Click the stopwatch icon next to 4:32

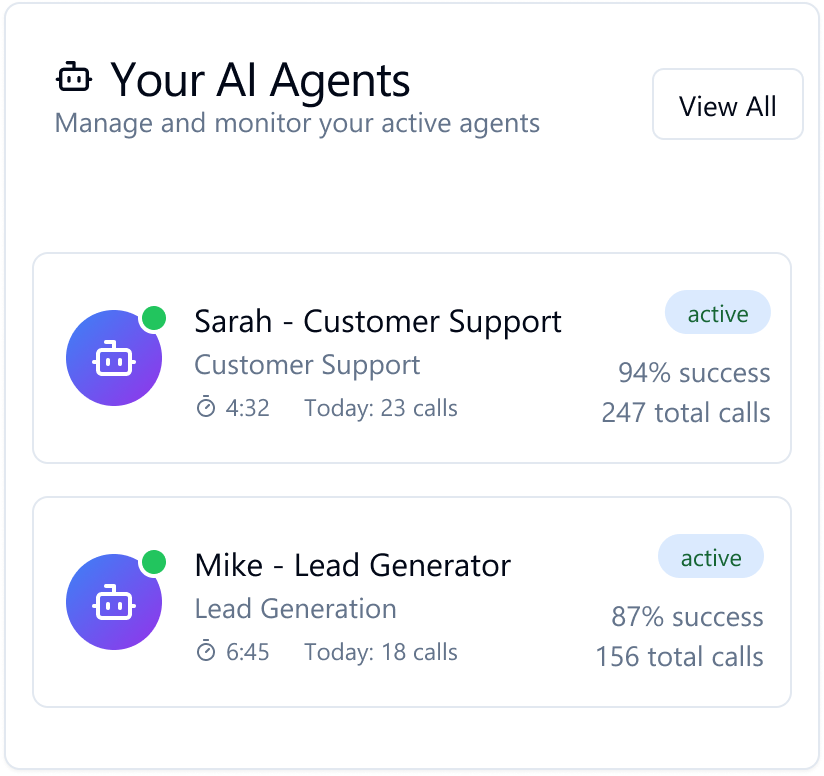(x=205, y=408)
